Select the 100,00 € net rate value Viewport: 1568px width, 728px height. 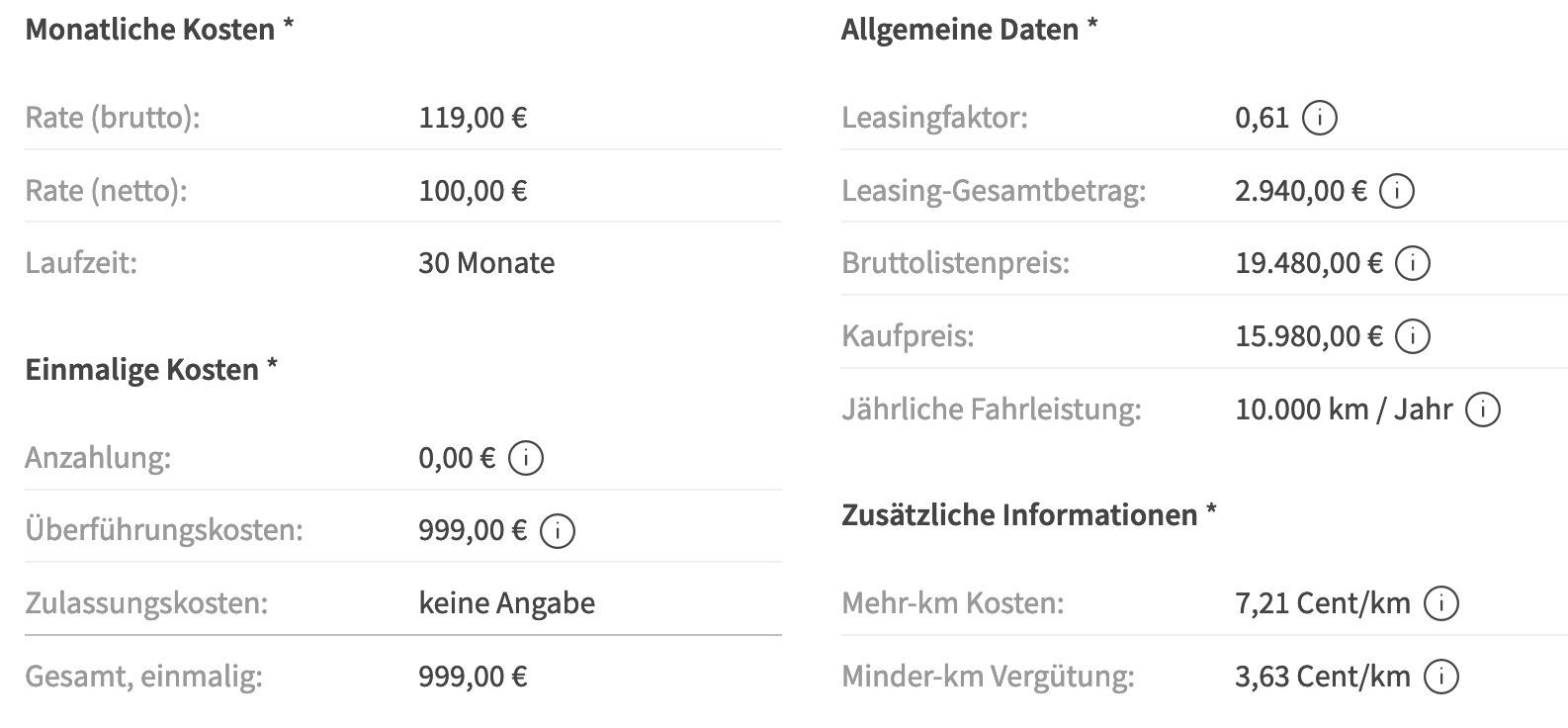coord(473,191)
